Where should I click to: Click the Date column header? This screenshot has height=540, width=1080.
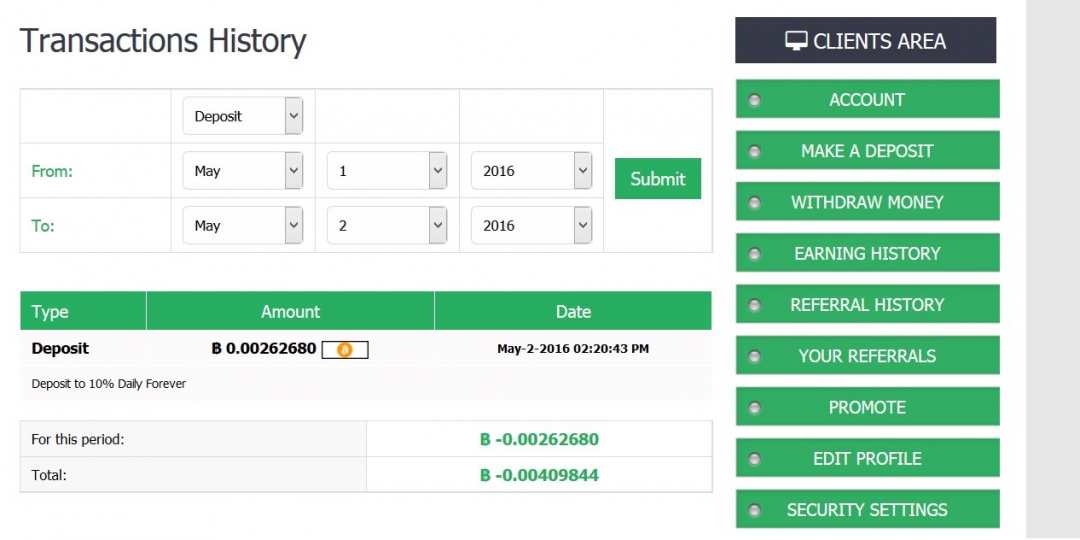click(573, 312)
